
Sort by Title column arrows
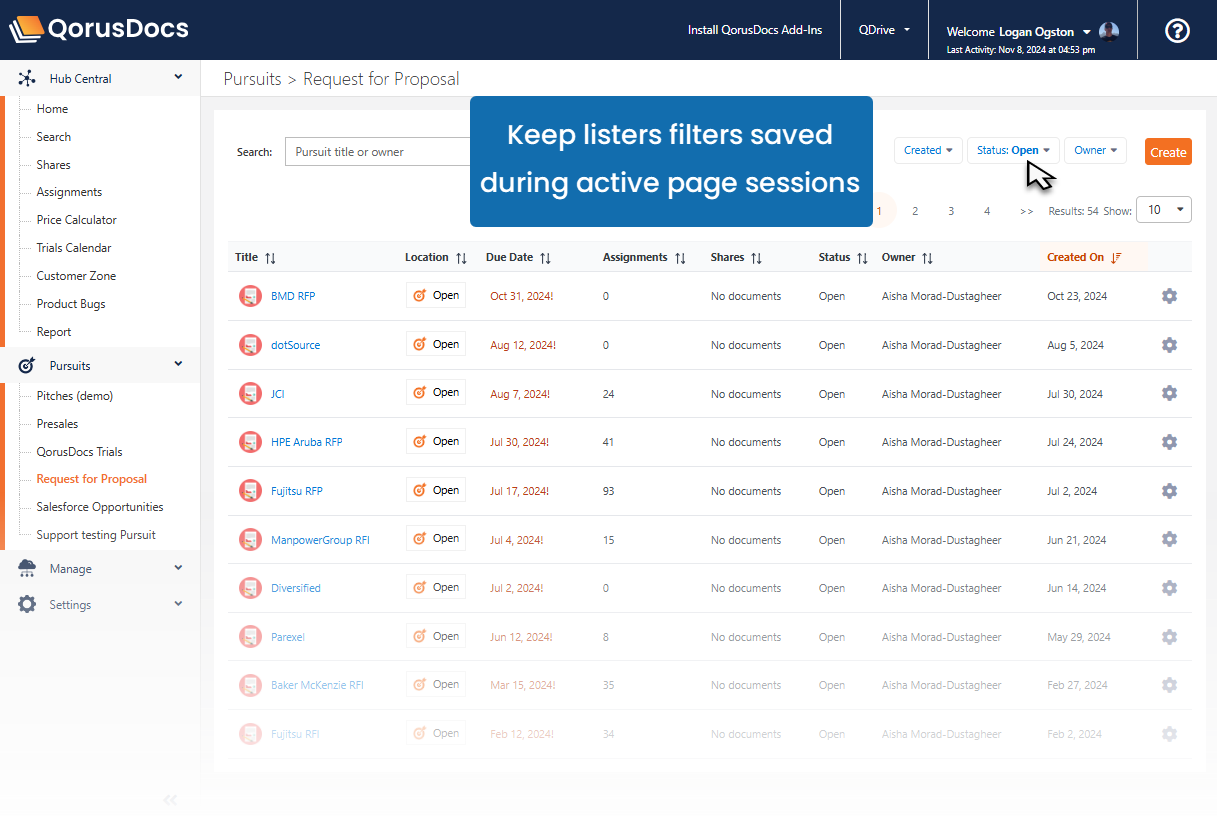tap(270, 258)
